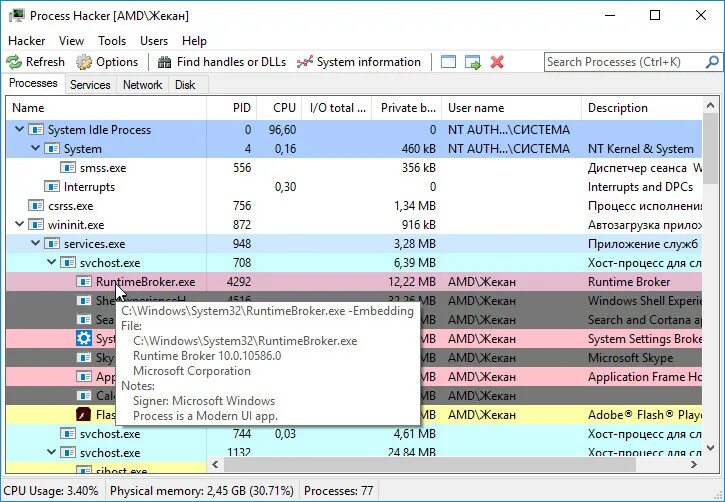Click the Search Processes input field
725x502 pixels.
pyautogui.click(x=624, y=62)
